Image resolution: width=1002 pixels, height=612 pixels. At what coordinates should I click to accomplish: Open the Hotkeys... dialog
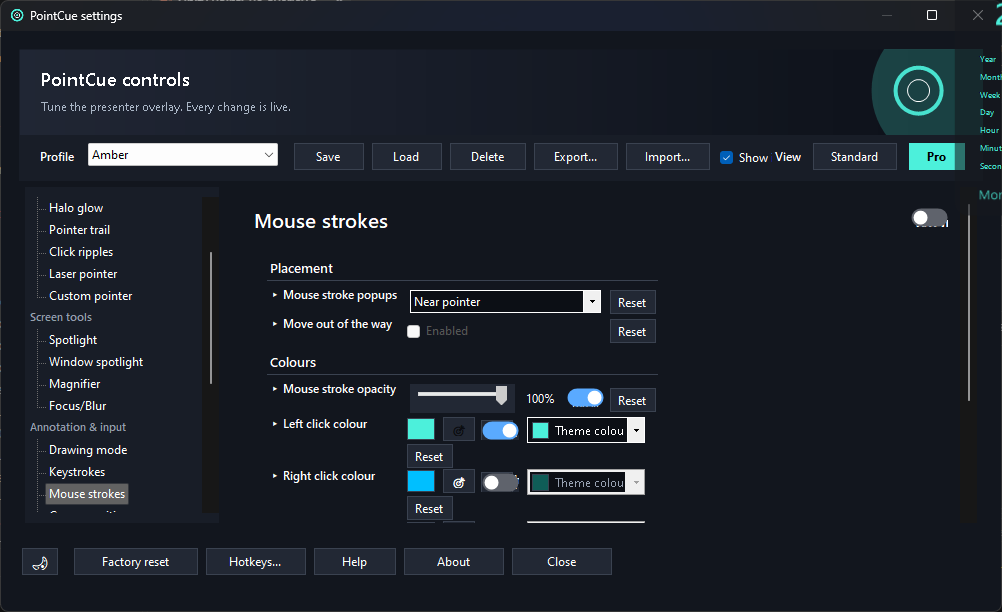coord(256,562)
